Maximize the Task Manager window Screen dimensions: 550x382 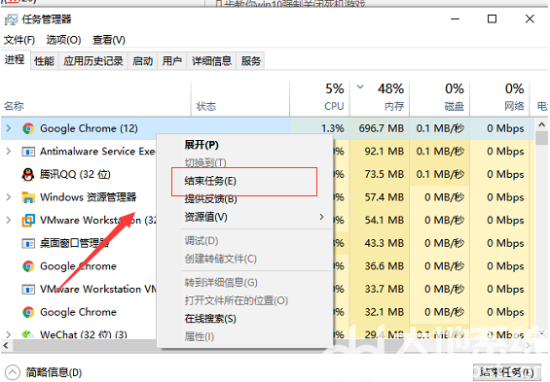point(492,19)
